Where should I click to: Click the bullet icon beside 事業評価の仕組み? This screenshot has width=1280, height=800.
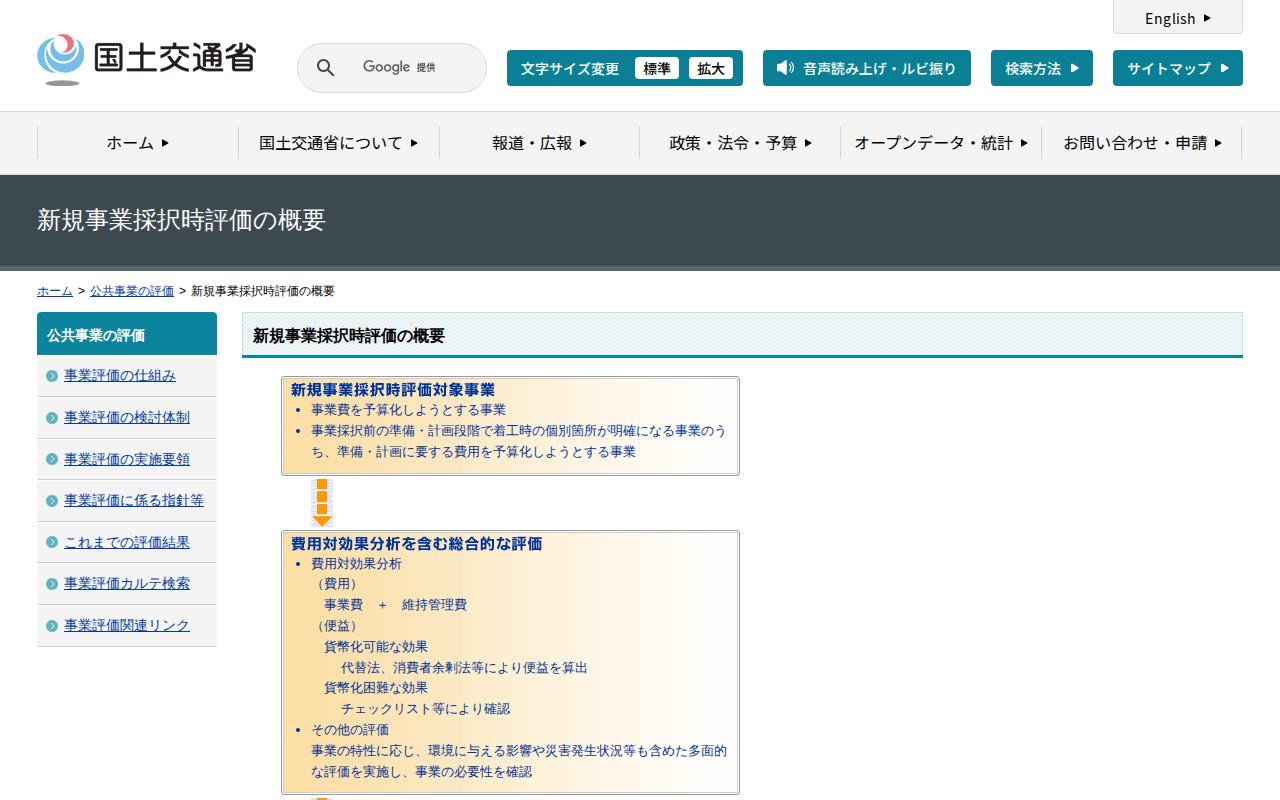tap(52, 376)
